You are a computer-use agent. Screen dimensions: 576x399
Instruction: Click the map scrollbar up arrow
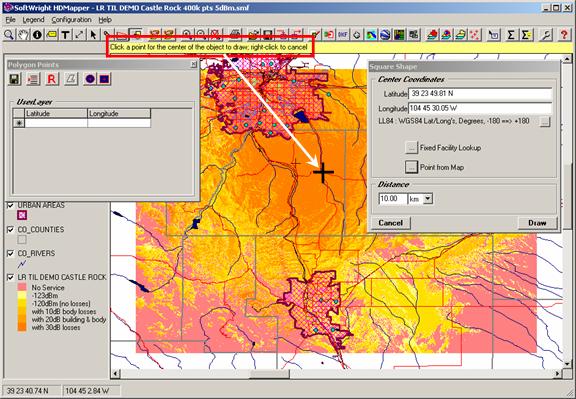click(567, 59)
